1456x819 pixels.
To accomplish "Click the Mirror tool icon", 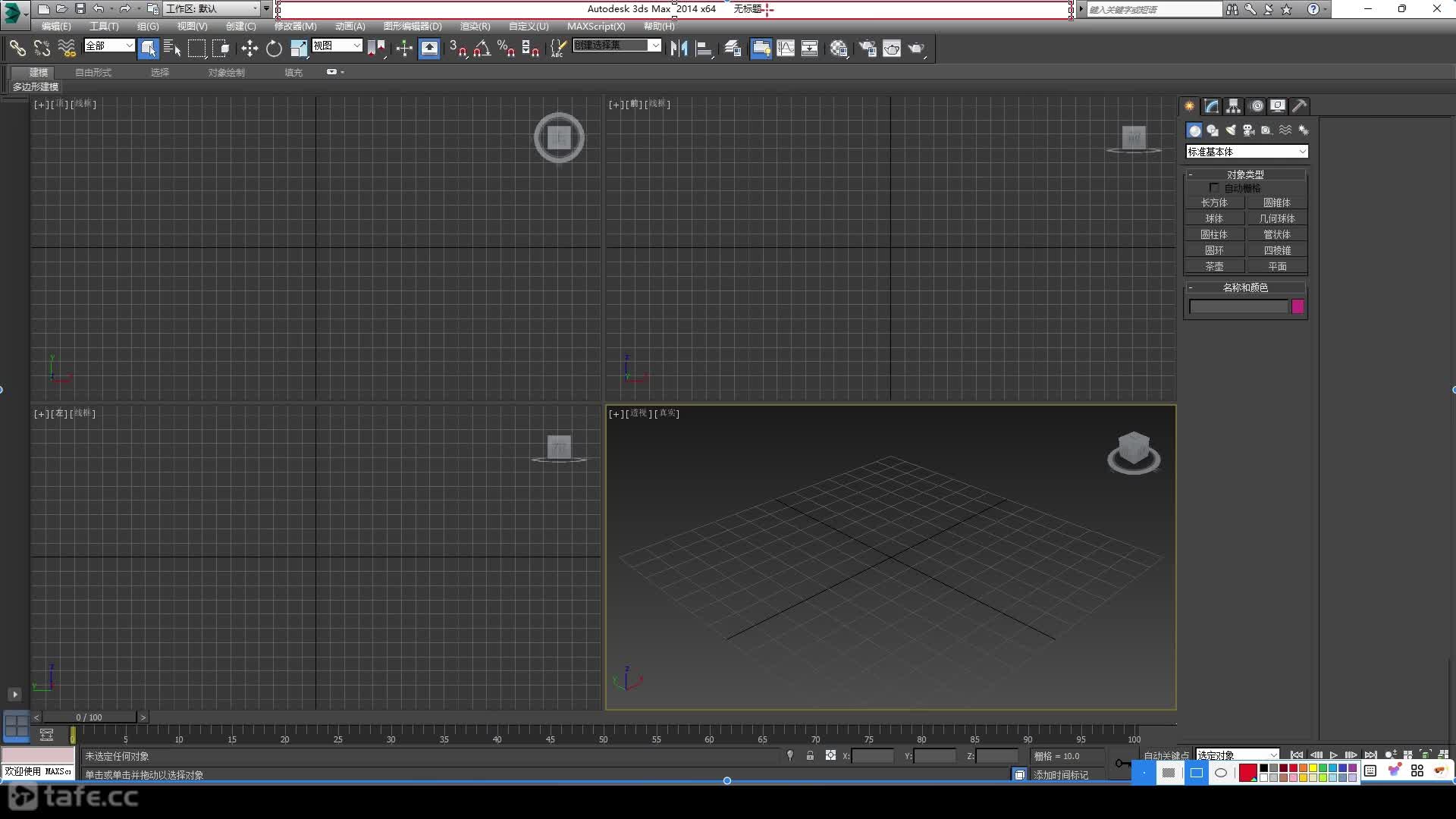I will pos(679,49).
